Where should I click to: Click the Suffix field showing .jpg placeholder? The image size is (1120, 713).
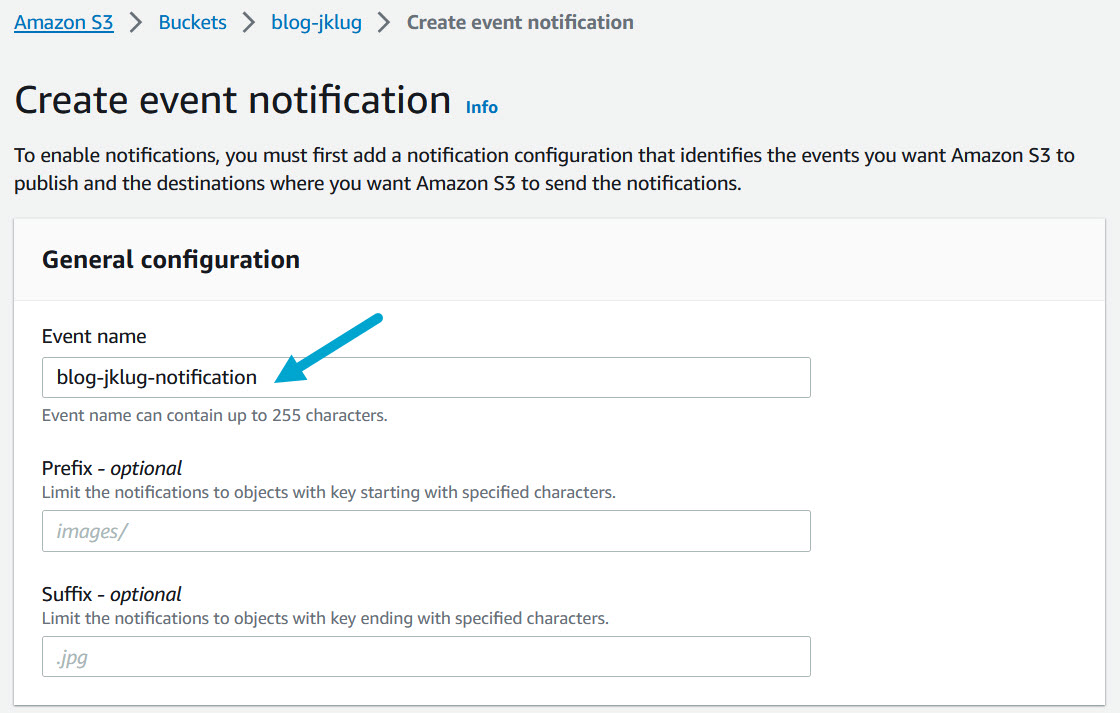(425, 657)
